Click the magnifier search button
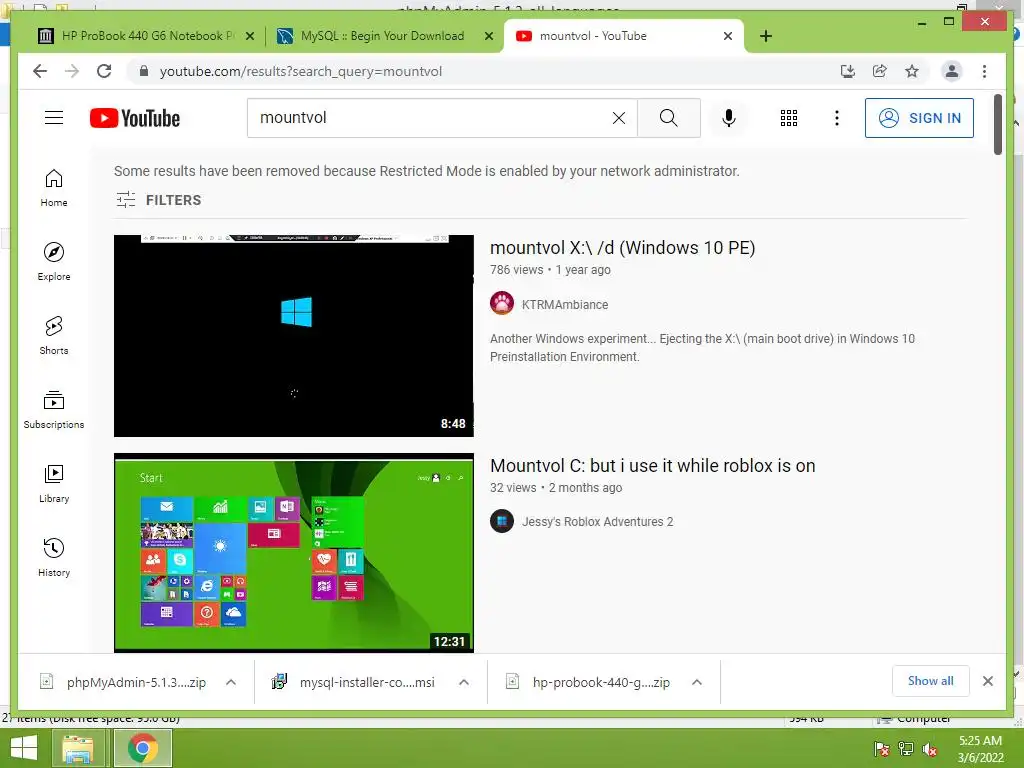The width and height of the screenshot is (1024, 768). coord(668,118)
